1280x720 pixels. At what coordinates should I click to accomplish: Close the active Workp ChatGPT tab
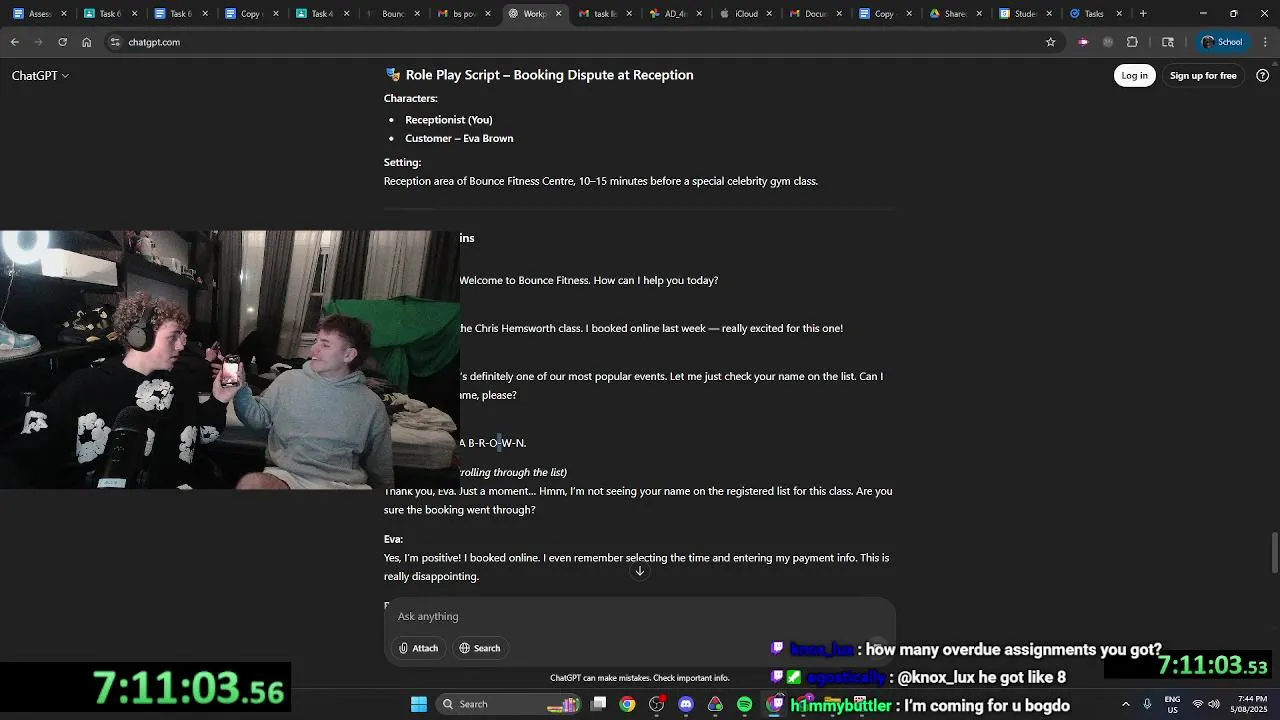558,14
